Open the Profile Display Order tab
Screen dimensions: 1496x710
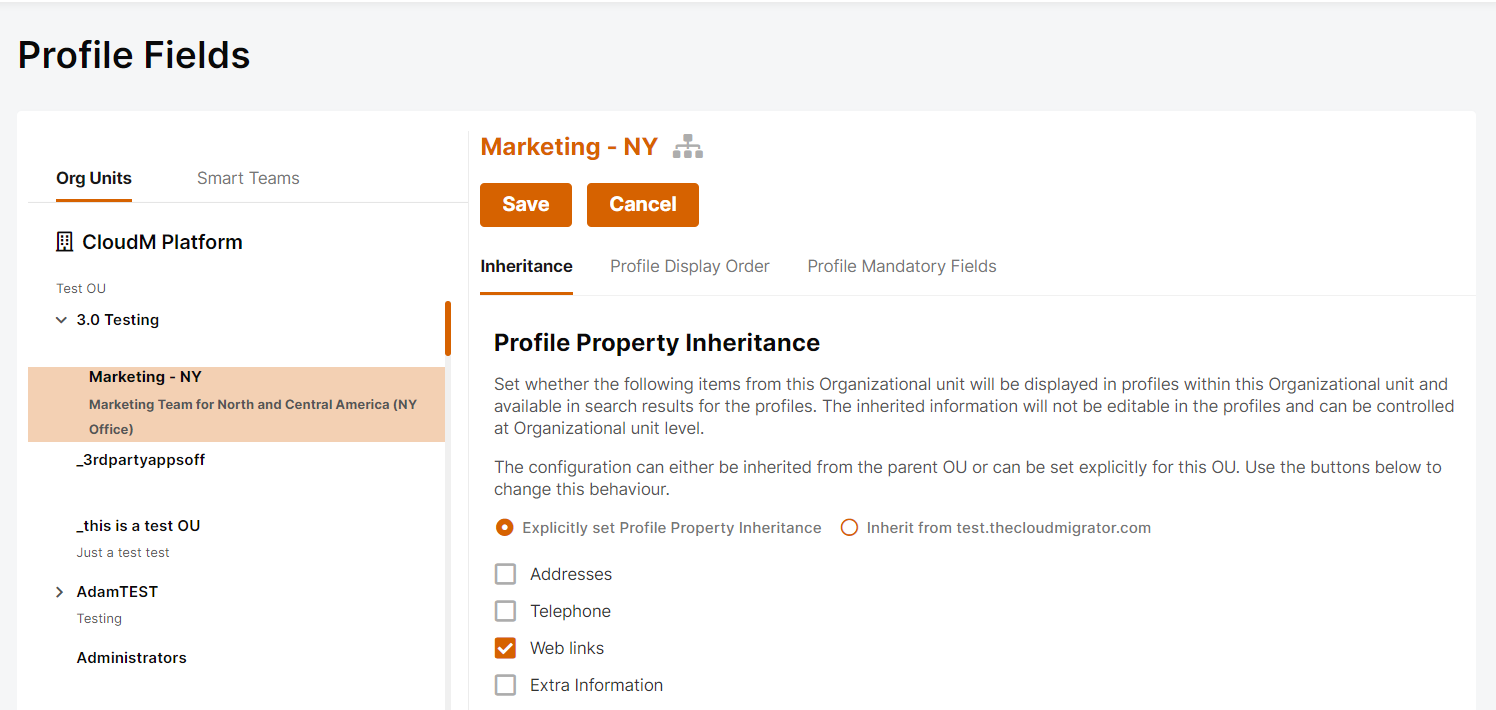[690, 266]
